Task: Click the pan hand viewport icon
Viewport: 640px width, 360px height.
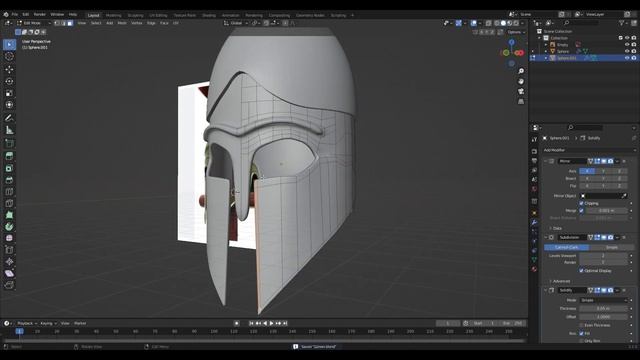Action: 521,82
